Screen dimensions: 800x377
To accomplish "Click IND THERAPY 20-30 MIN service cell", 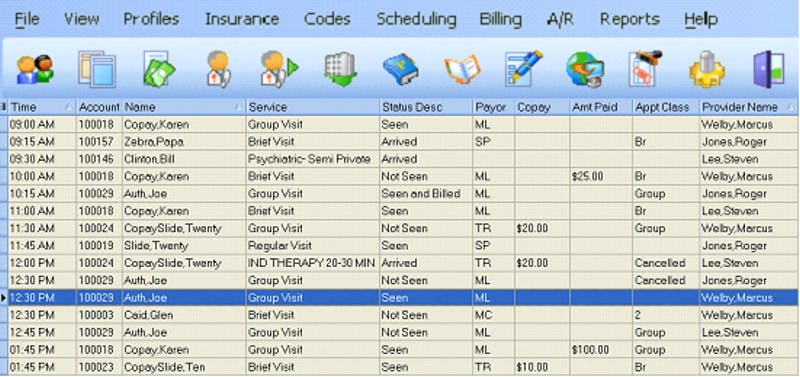I will coord(313,263).
